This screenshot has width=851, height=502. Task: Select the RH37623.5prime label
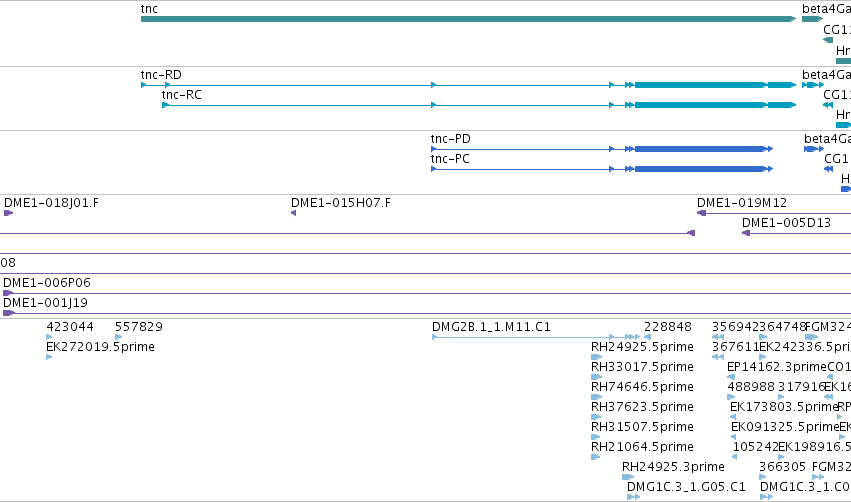pos(642,407)
